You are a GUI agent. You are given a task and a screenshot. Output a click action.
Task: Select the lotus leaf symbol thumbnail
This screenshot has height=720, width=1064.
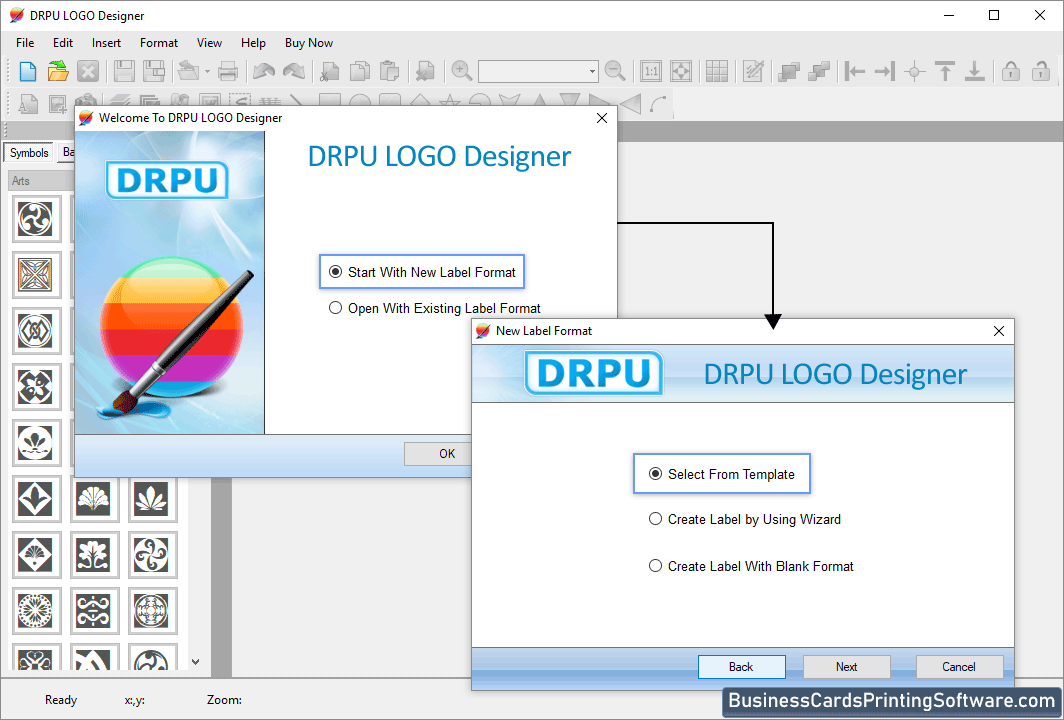(151, 499)
